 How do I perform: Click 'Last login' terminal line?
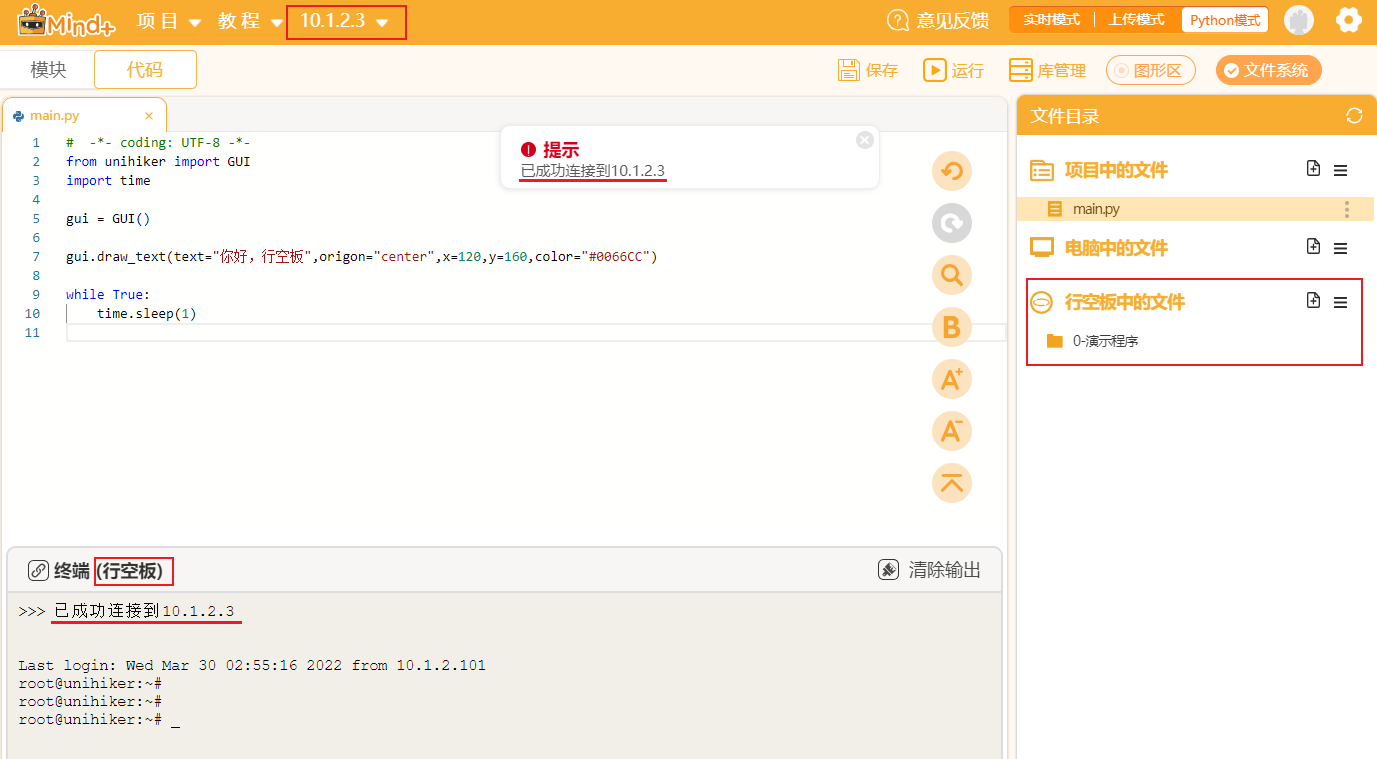coord(252,665)
